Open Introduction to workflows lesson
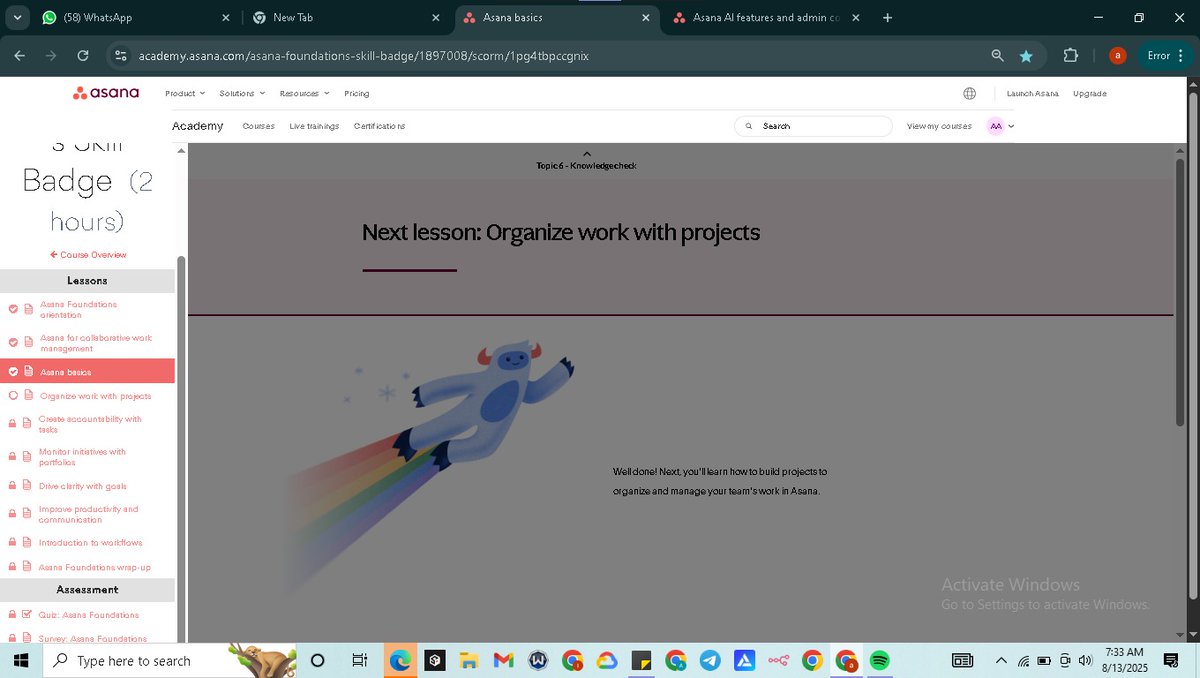This screenshot has height=678, width=1200. (90, 543)
